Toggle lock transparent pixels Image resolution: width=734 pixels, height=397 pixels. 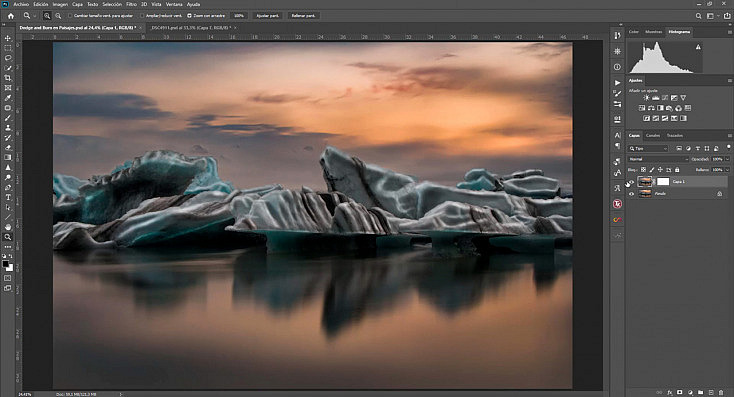coord(644,170)
